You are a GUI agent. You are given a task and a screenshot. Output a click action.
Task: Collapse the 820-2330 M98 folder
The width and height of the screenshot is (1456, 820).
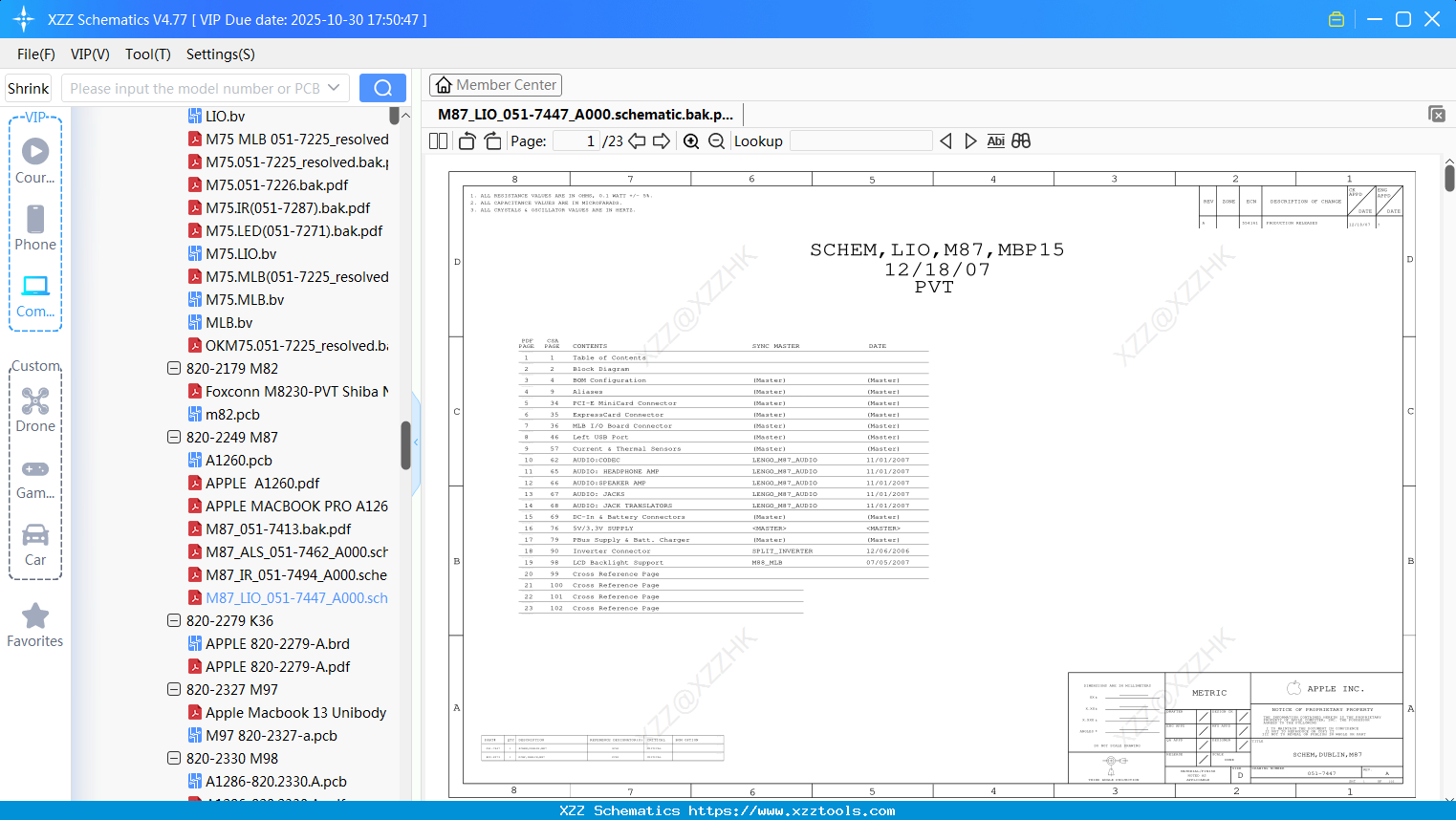click(x=174, y=759)
